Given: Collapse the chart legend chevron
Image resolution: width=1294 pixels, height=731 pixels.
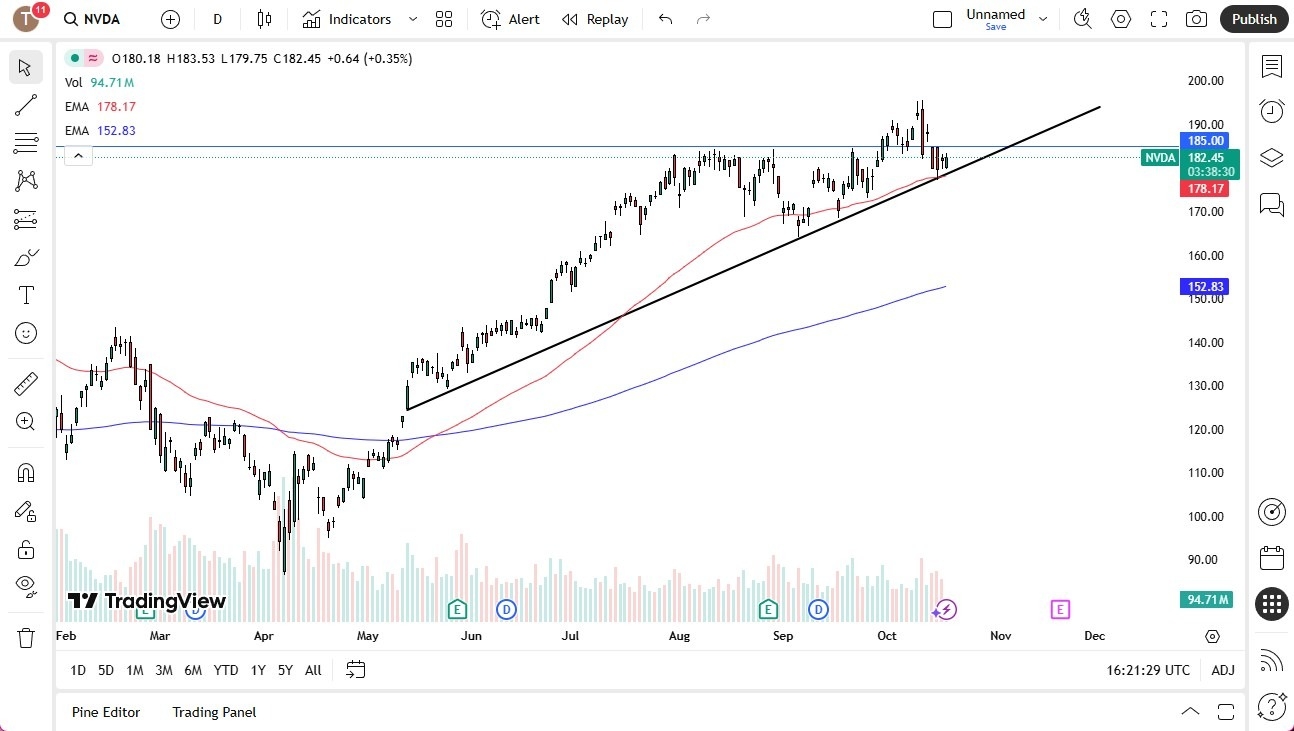Looking at the screenshot, I should pyautogui.click(x=78, y=155).
